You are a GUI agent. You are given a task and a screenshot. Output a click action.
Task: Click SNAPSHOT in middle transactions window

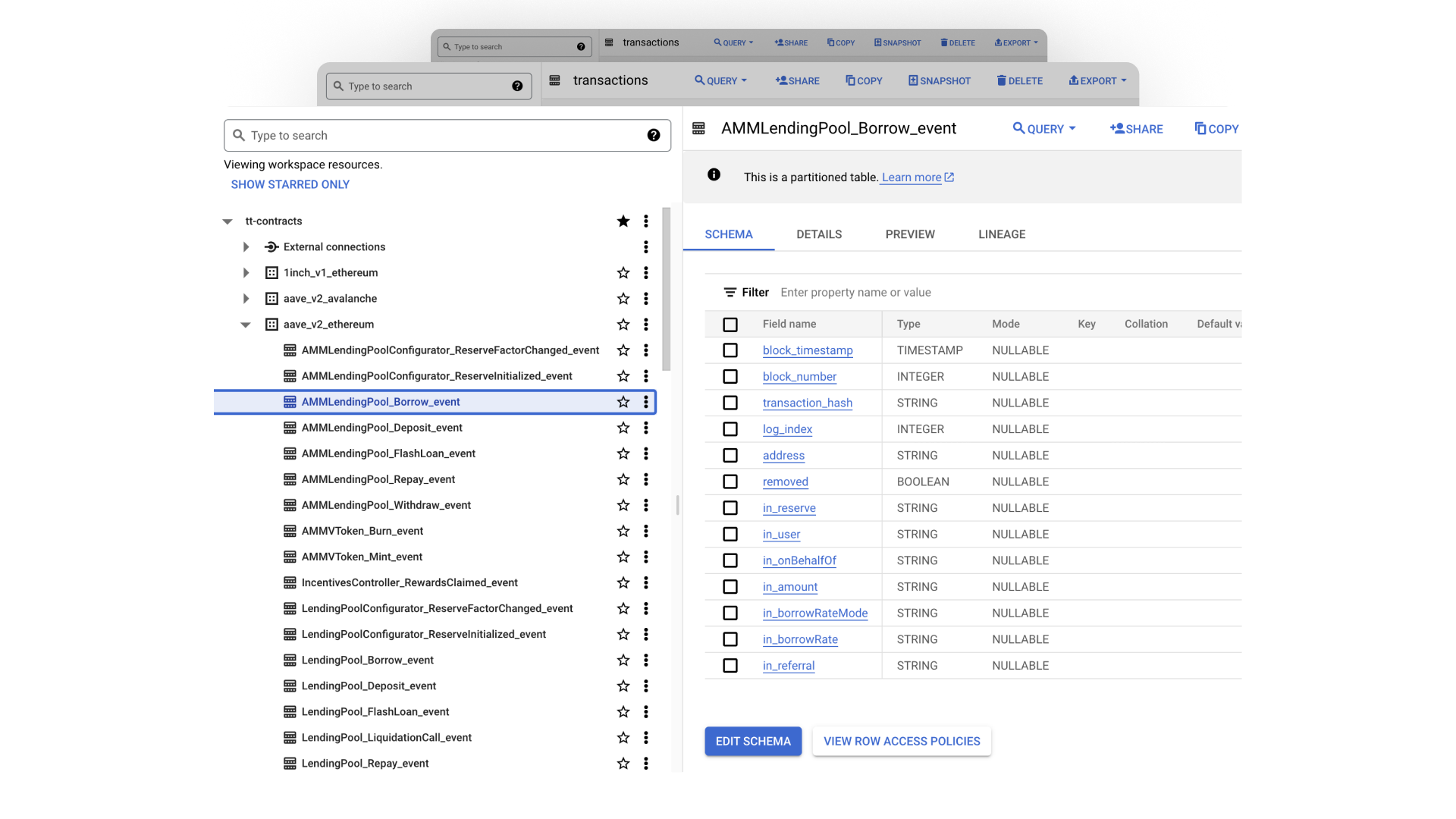(940, 81)
